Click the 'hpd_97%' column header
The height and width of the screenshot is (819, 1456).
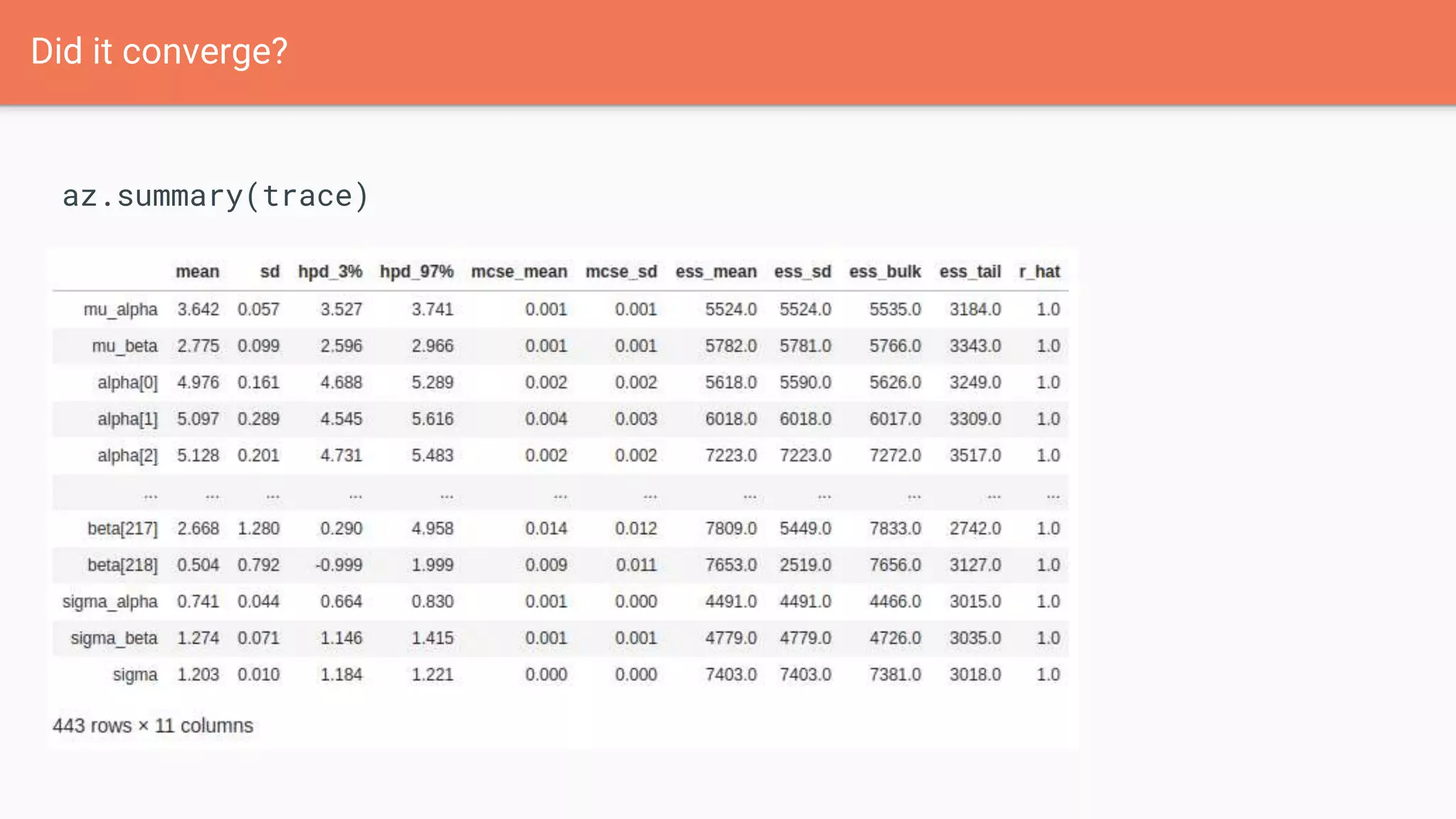[x=417, y=272]
